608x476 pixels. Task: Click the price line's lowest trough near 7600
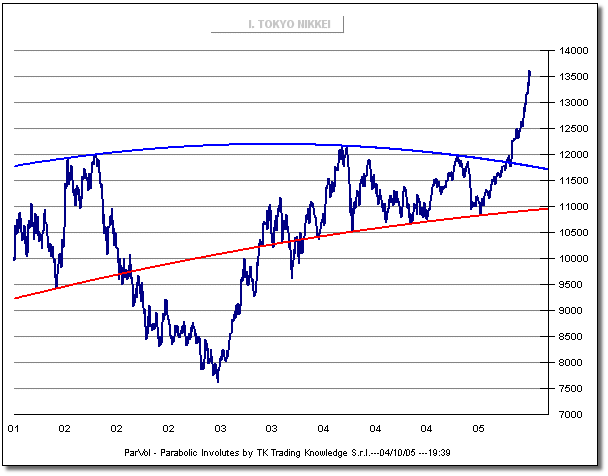[217, 380]
